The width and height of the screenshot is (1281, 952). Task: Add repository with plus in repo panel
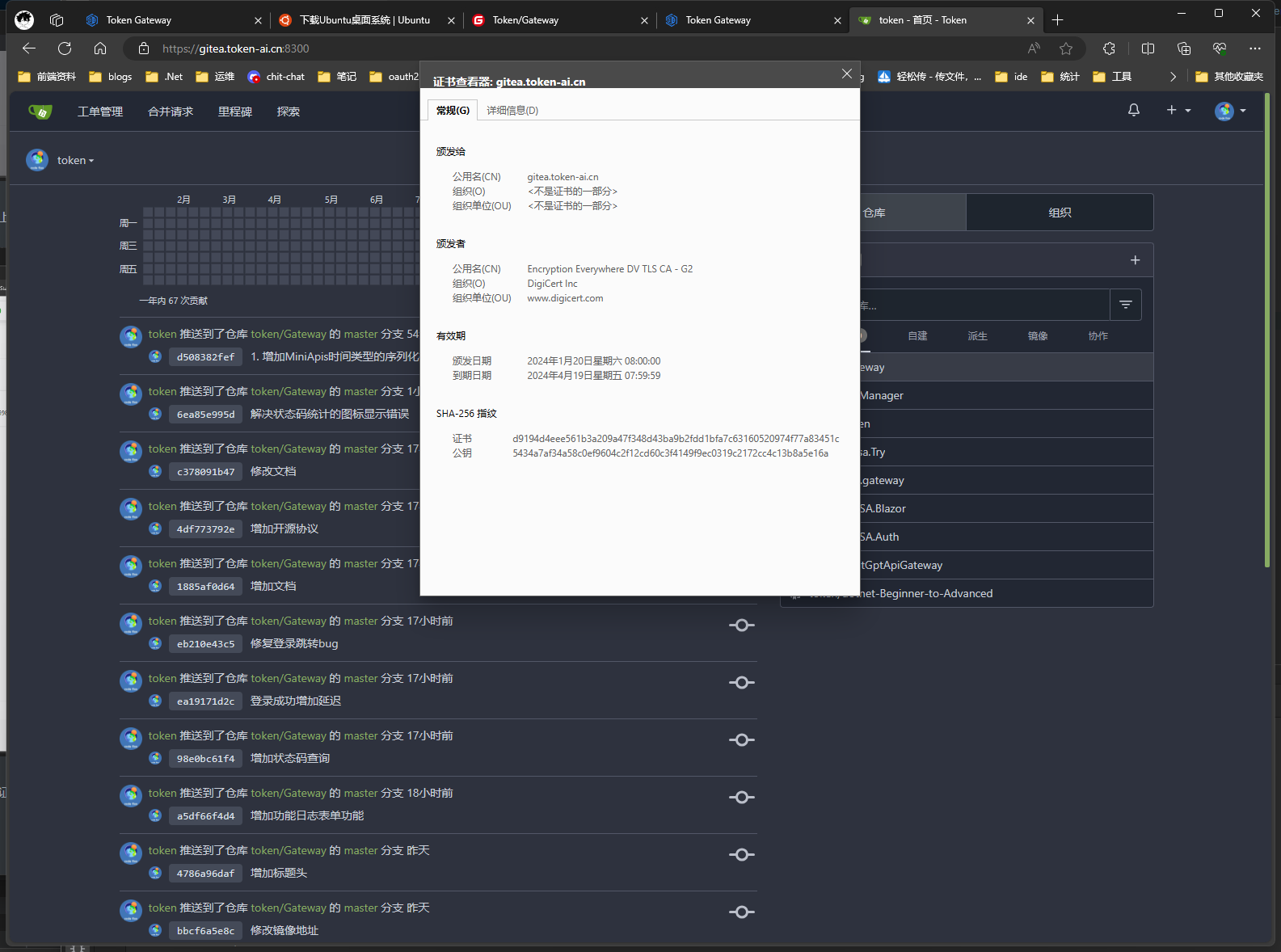point(1136,260)
